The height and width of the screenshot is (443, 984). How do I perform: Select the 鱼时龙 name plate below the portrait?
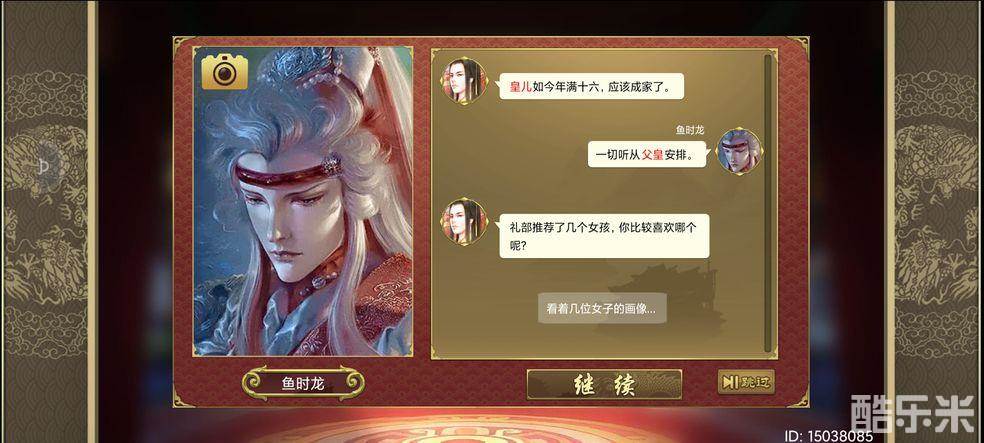[x=303, y=382]
